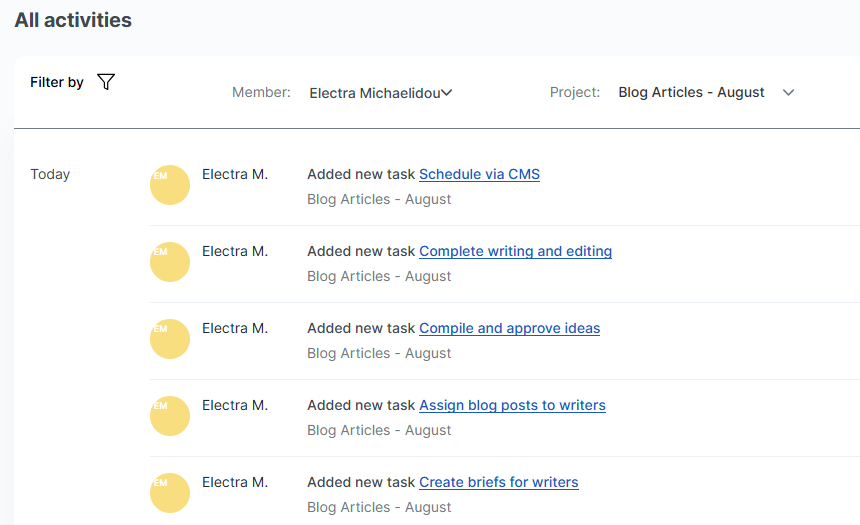
Task: Click project name under Schedule via CMS
Action: pyautogui.click(x=379, y=199)
